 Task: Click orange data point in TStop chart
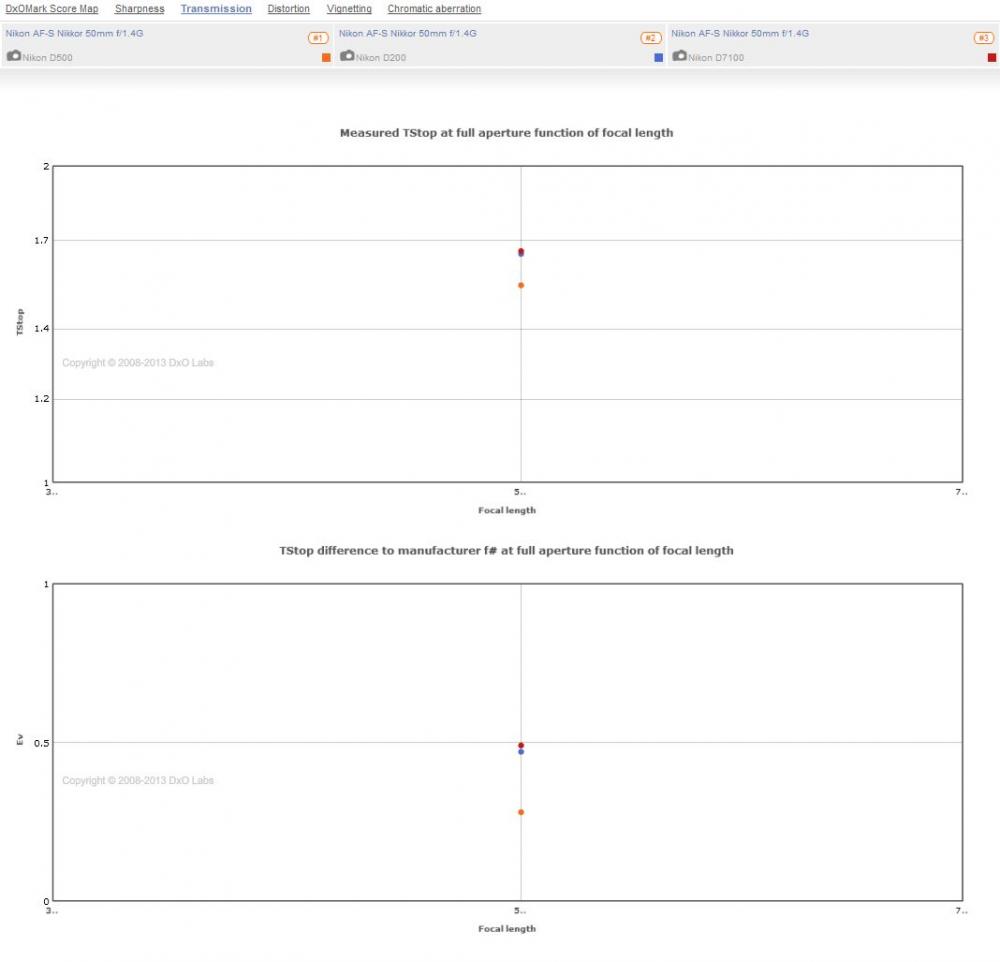[x=521, y=286]
